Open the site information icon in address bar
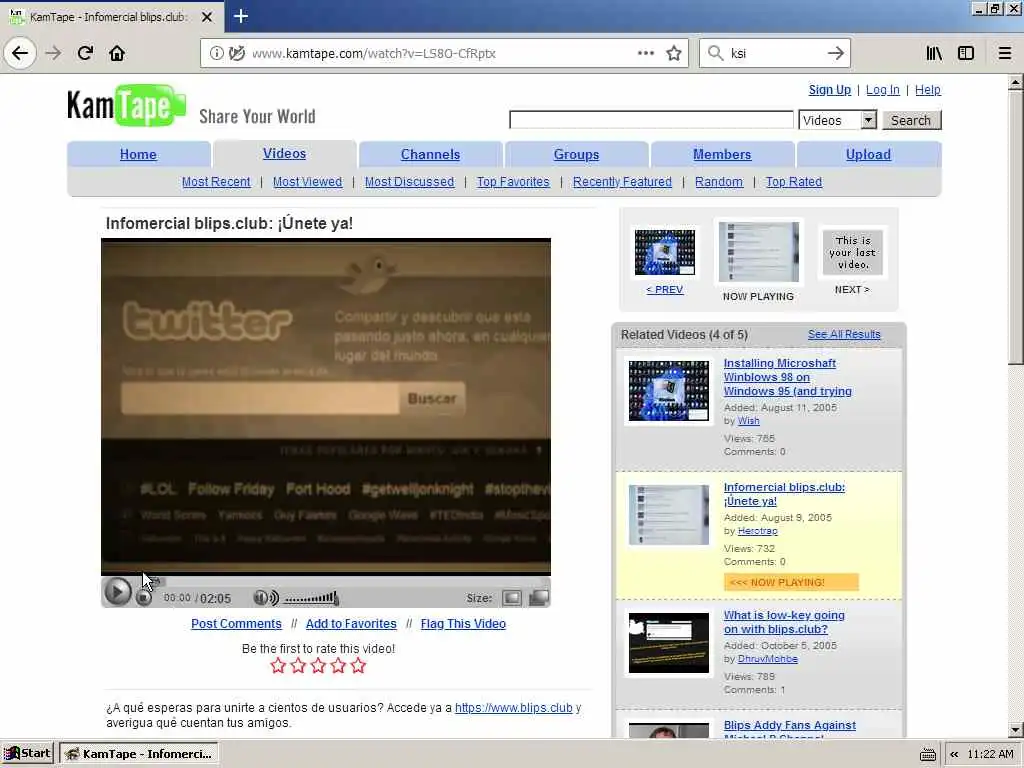Screen dimensions: 1024x768 pos(216,53)
